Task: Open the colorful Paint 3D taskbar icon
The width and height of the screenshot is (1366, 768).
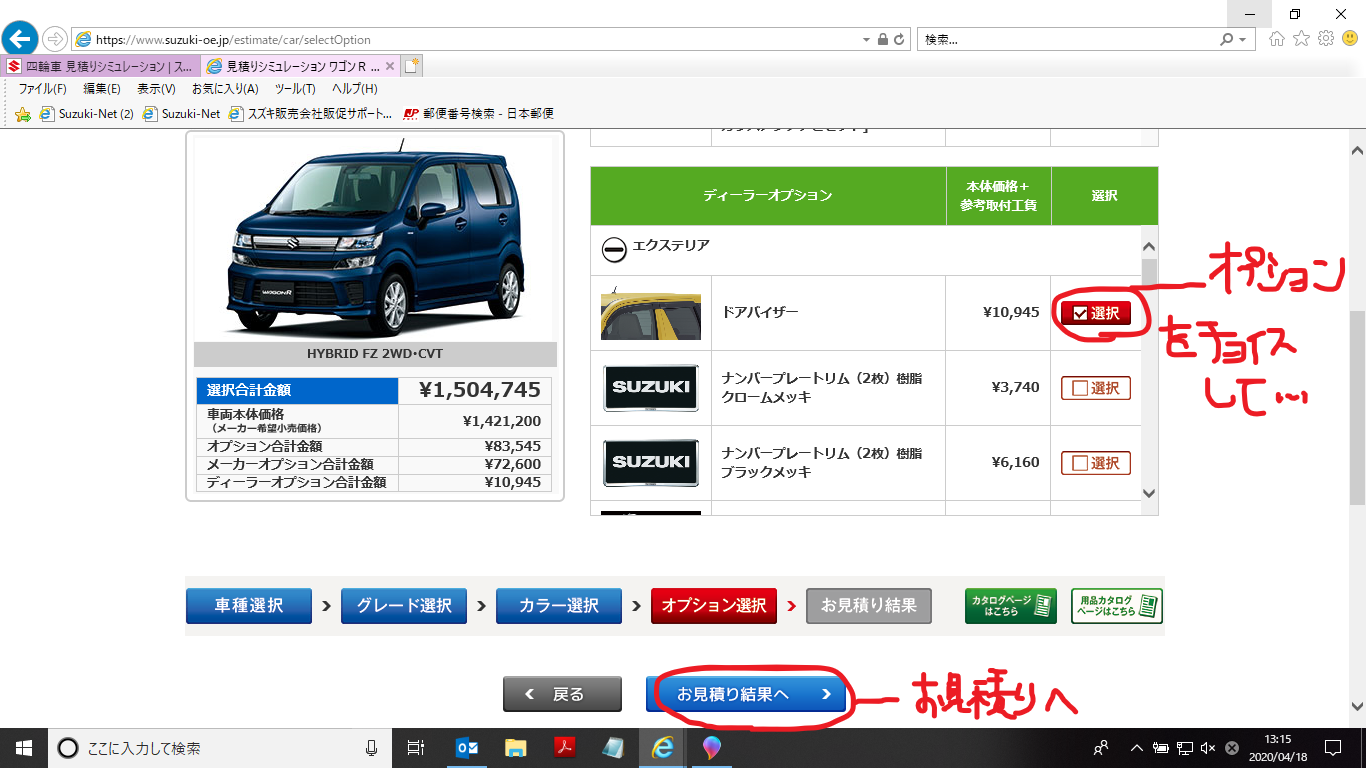Action: click(x=711, y=747)
